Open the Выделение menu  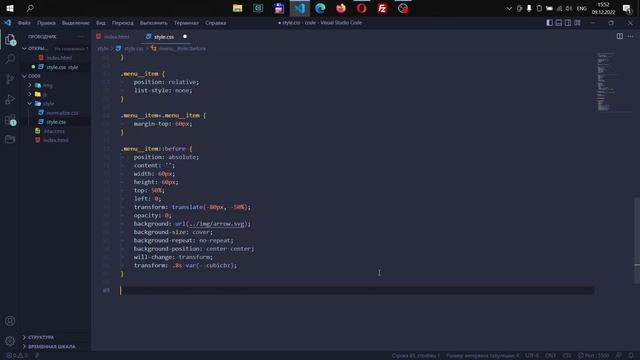point(76,23)
